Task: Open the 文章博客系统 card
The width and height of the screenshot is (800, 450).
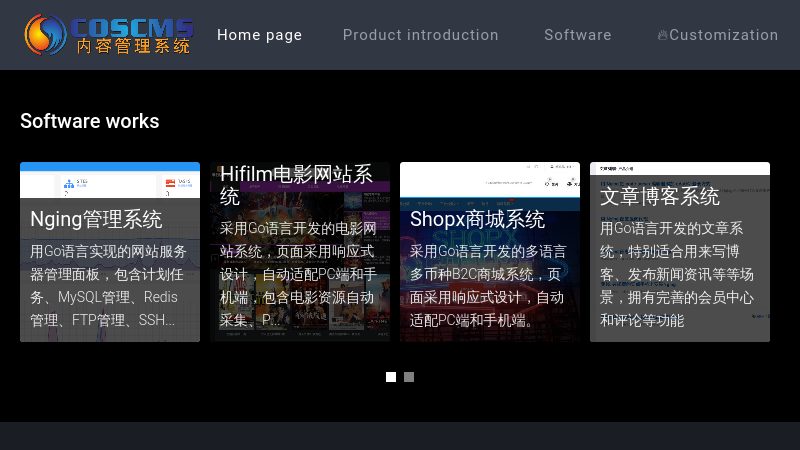Action: coord(680,252)
